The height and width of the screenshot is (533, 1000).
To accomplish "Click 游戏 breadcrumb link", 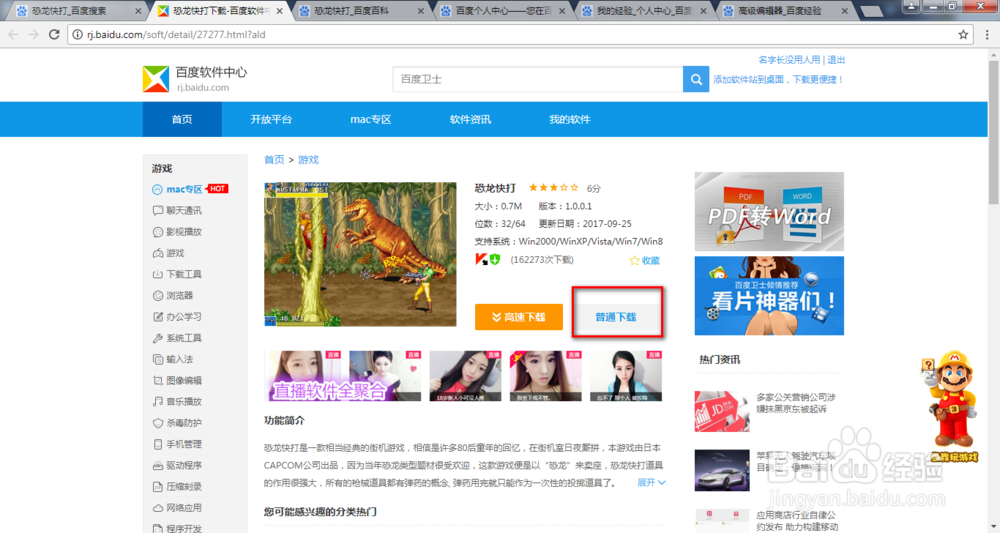I will [x=308, y=159].
